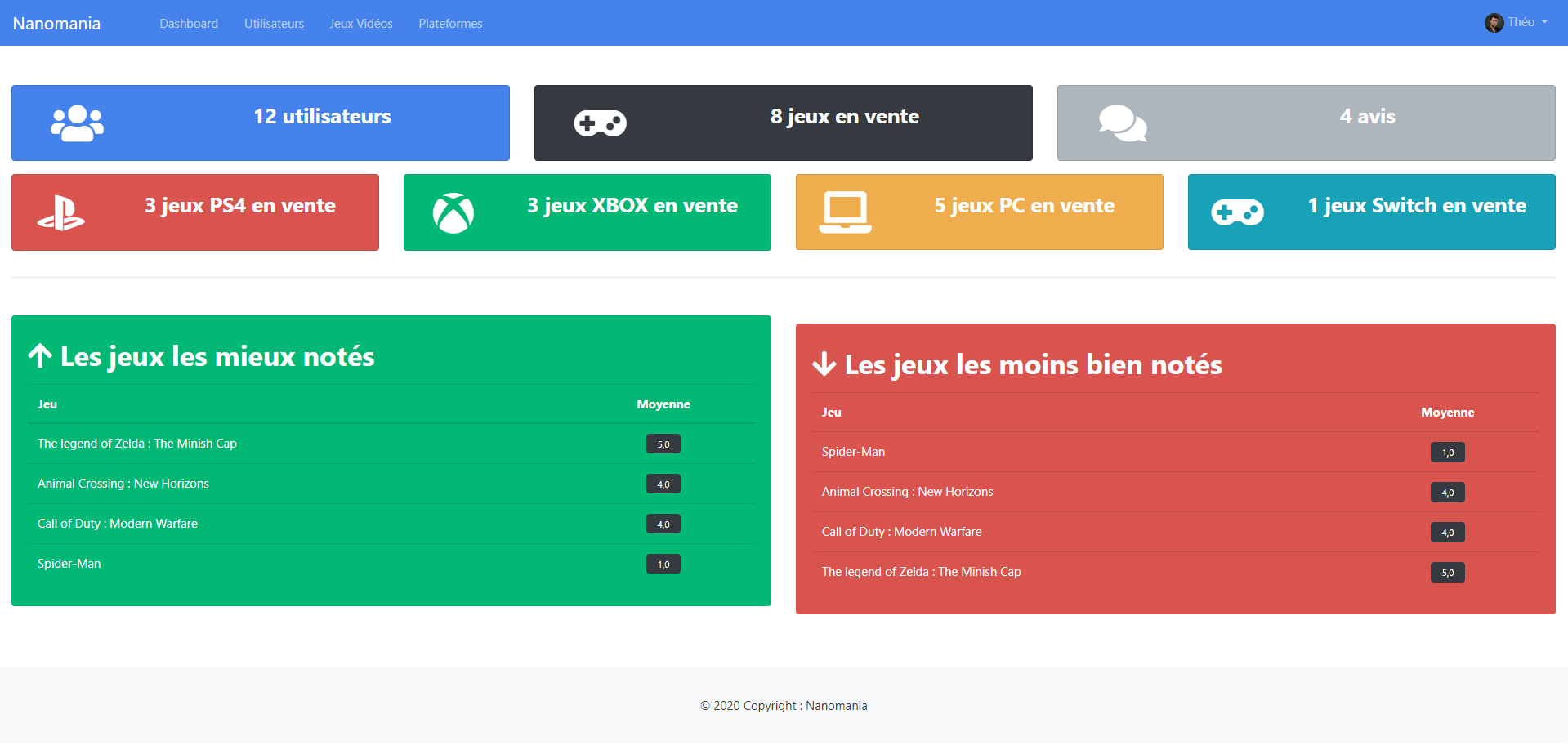
Task: Select the 12 utilisateurs card
Action: (261, 123)
